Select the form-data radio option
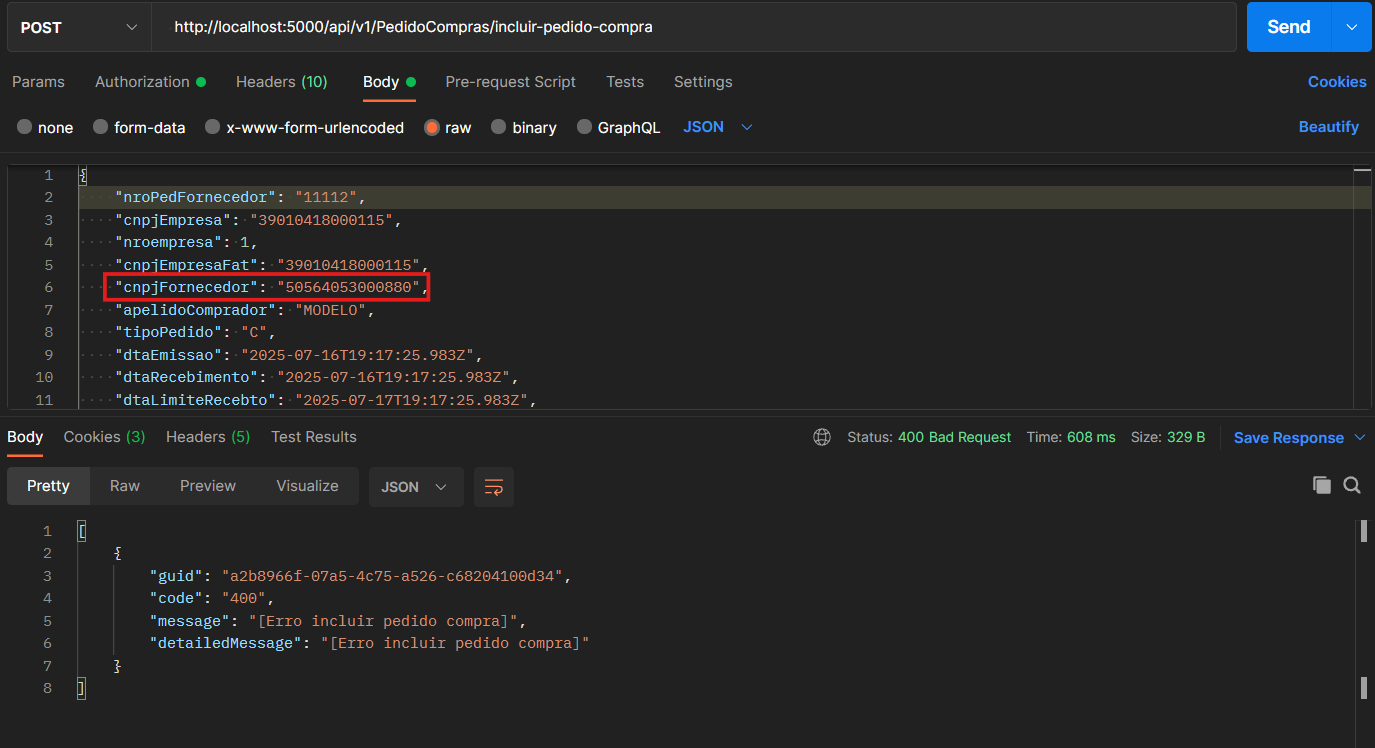 (101, 127)
